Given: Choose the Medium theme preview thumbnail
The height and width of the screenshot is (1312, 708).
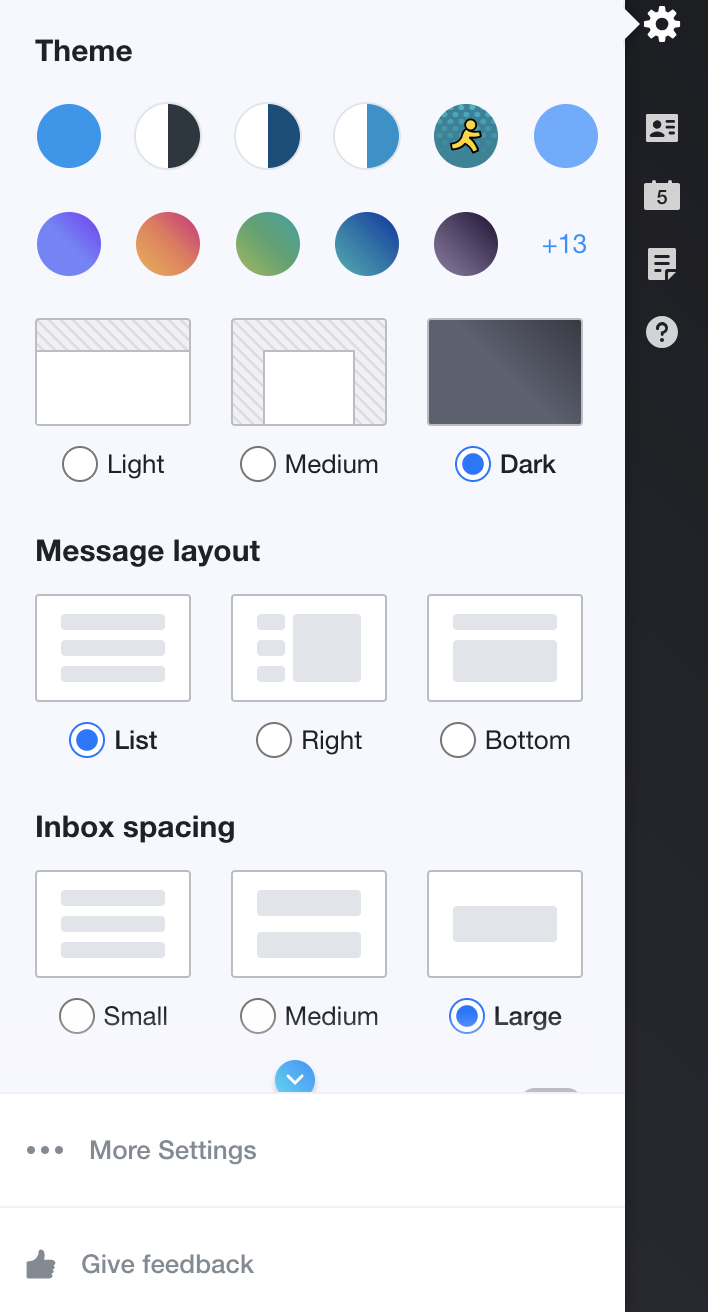Looking at the screenshot, I should pos(309,372).
